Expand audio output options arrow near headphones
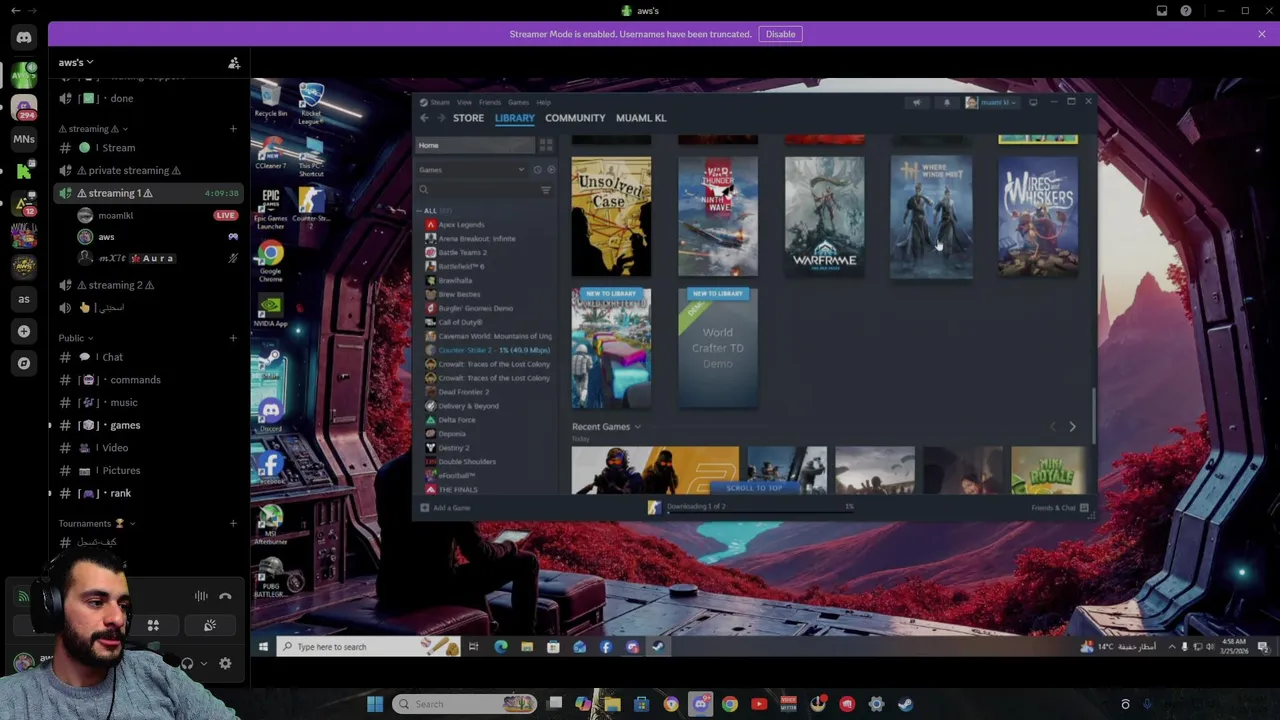Viewport: 1280px width, 720px height. coord(203,663)
